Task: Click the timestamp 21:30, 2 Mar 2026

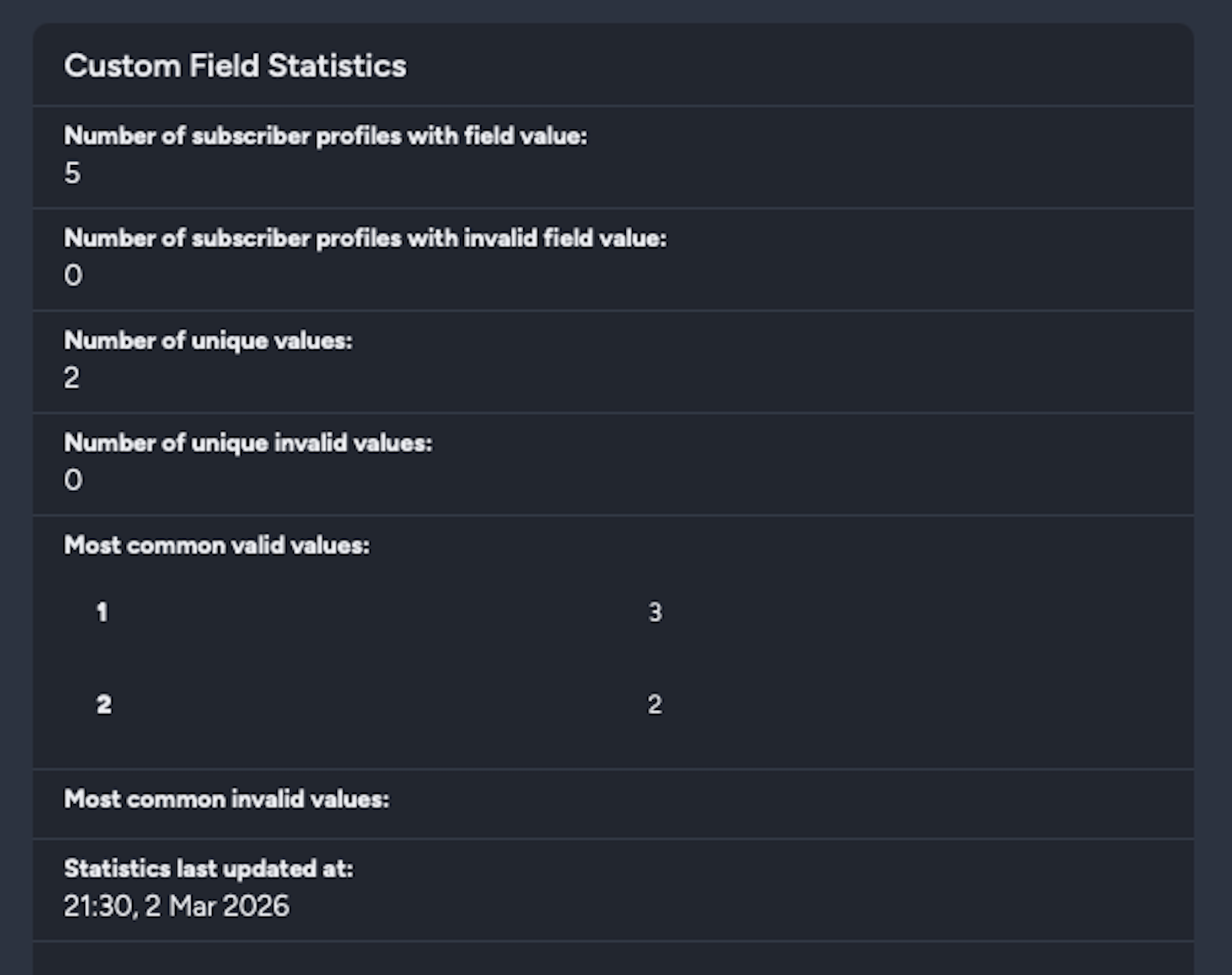Action: point(176,906)
